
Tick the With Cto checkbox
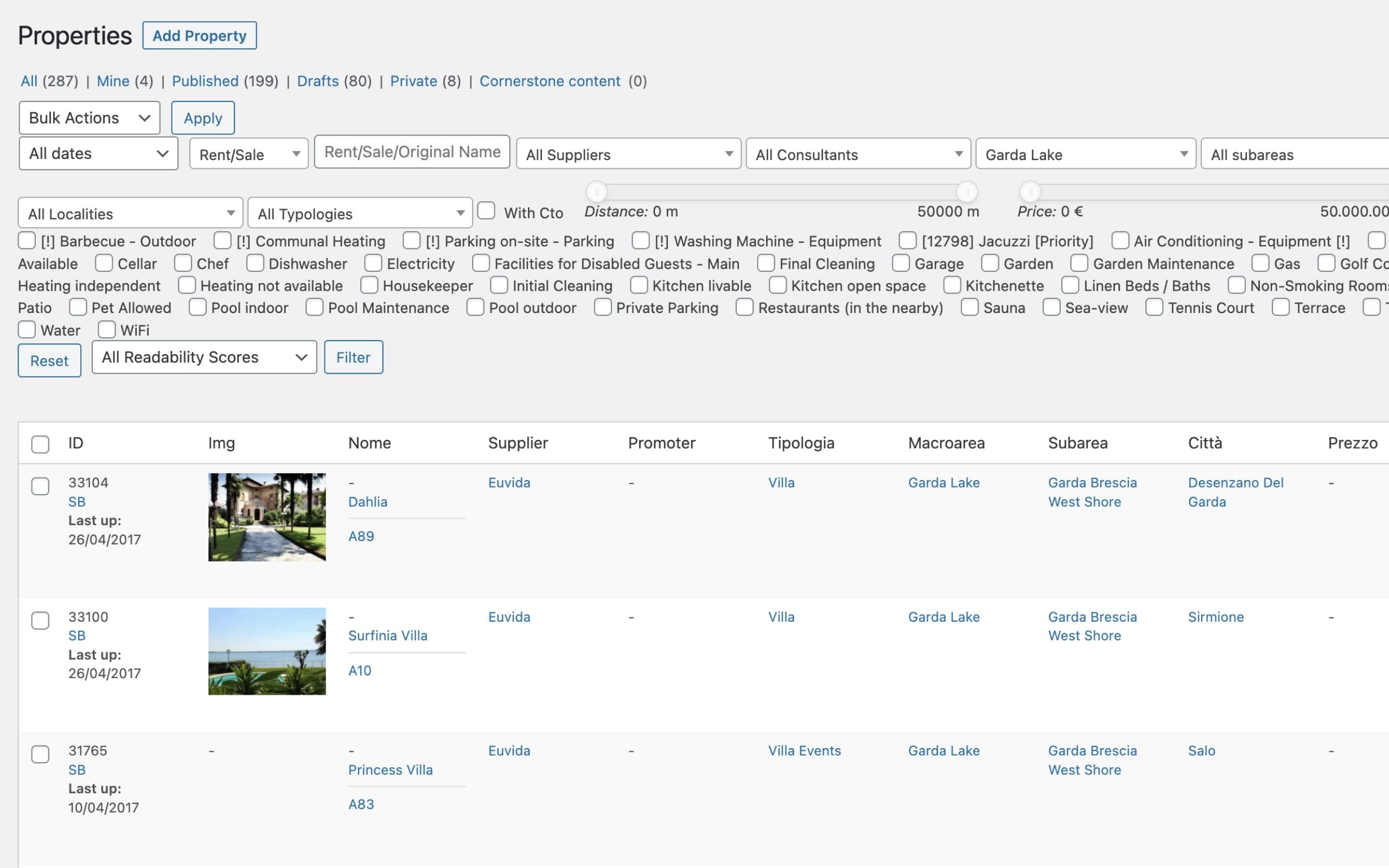click(x=487, y=211)
